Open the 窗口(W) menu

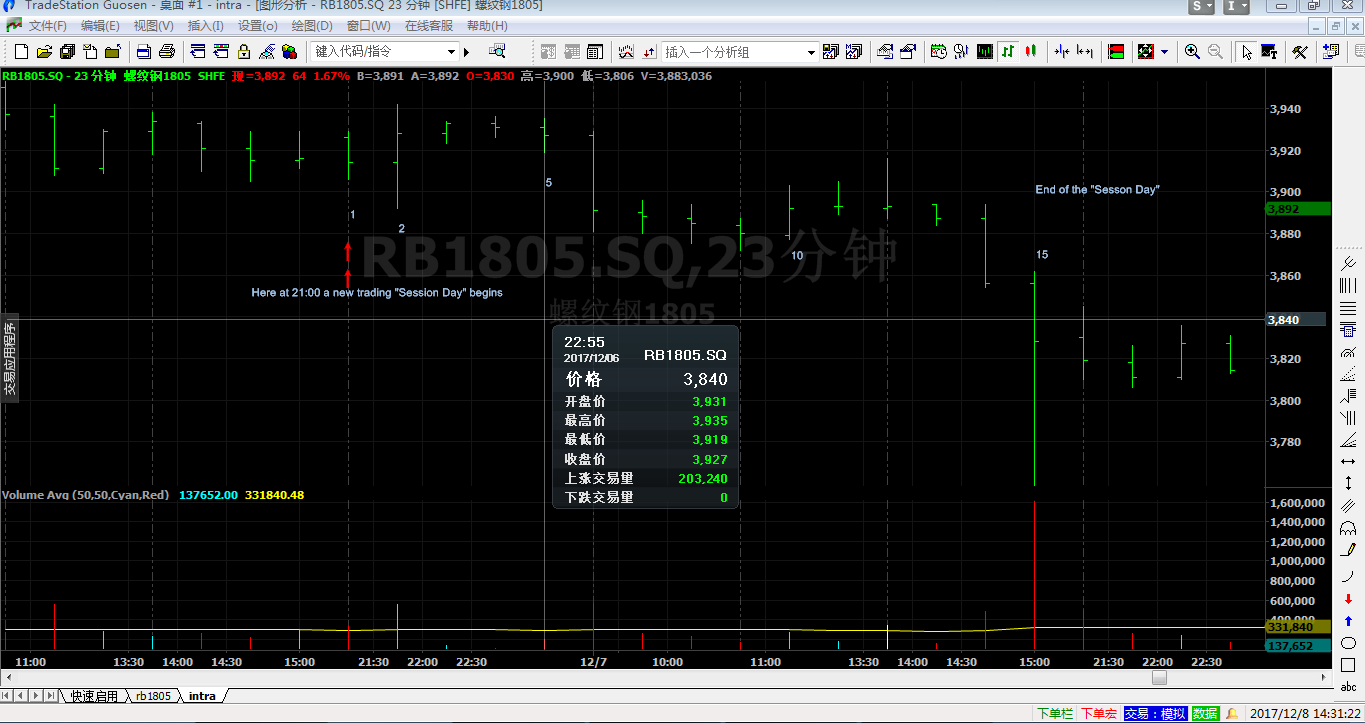tap(369, 26)
